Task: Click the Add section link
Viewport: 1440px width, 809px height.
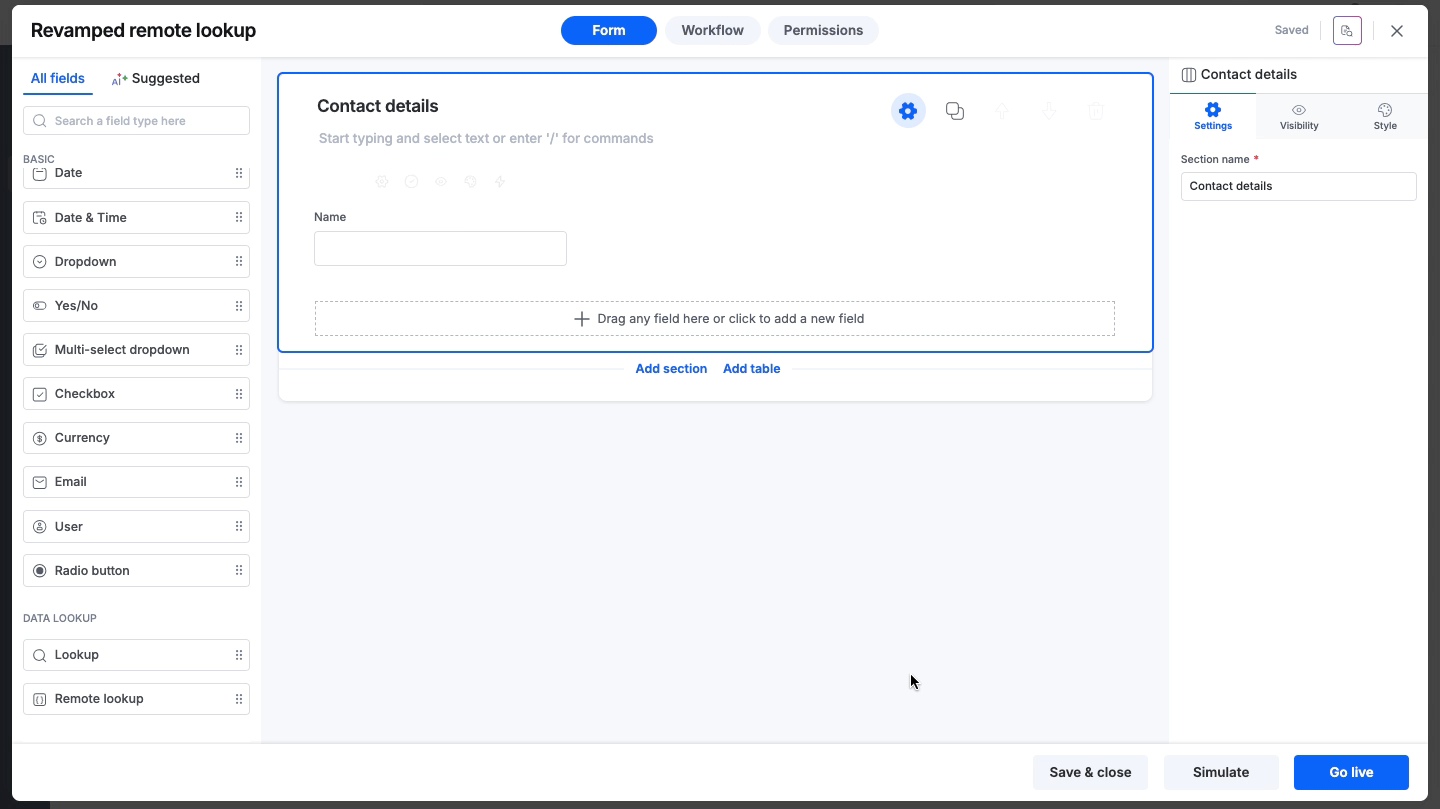Action: (671, 368)
